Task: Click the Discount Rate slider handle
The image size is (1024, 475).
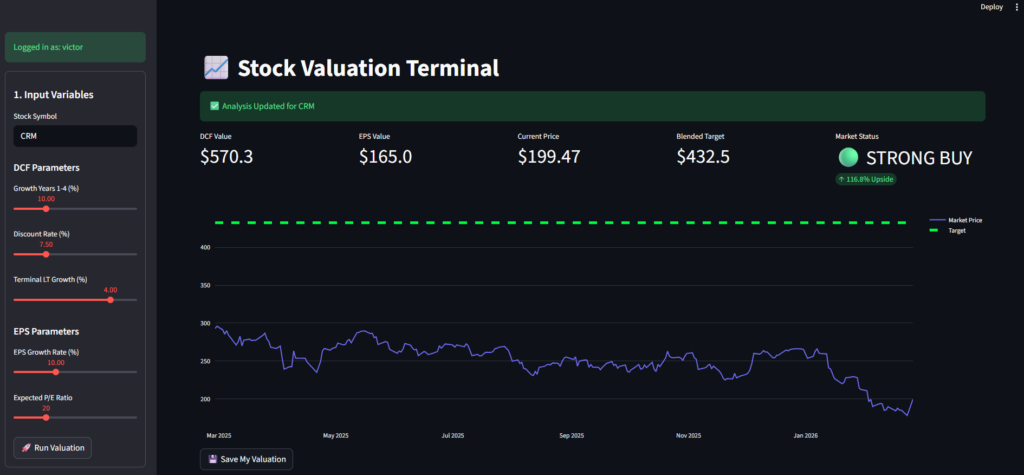Action: point(46,254)
